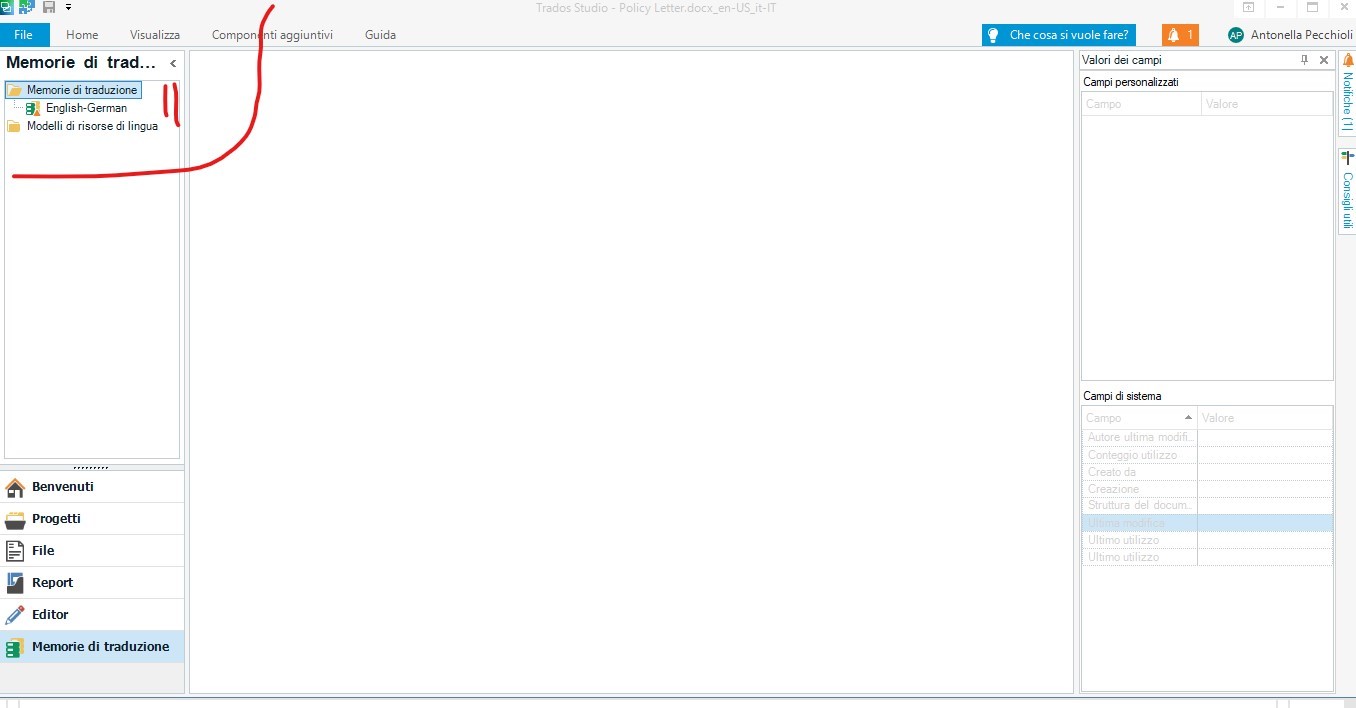Open the Visualizza ribbon tab
Image resolution: width=1356 pixels, height=708 pixels.
pyautogui.click(x=155, y=35)
